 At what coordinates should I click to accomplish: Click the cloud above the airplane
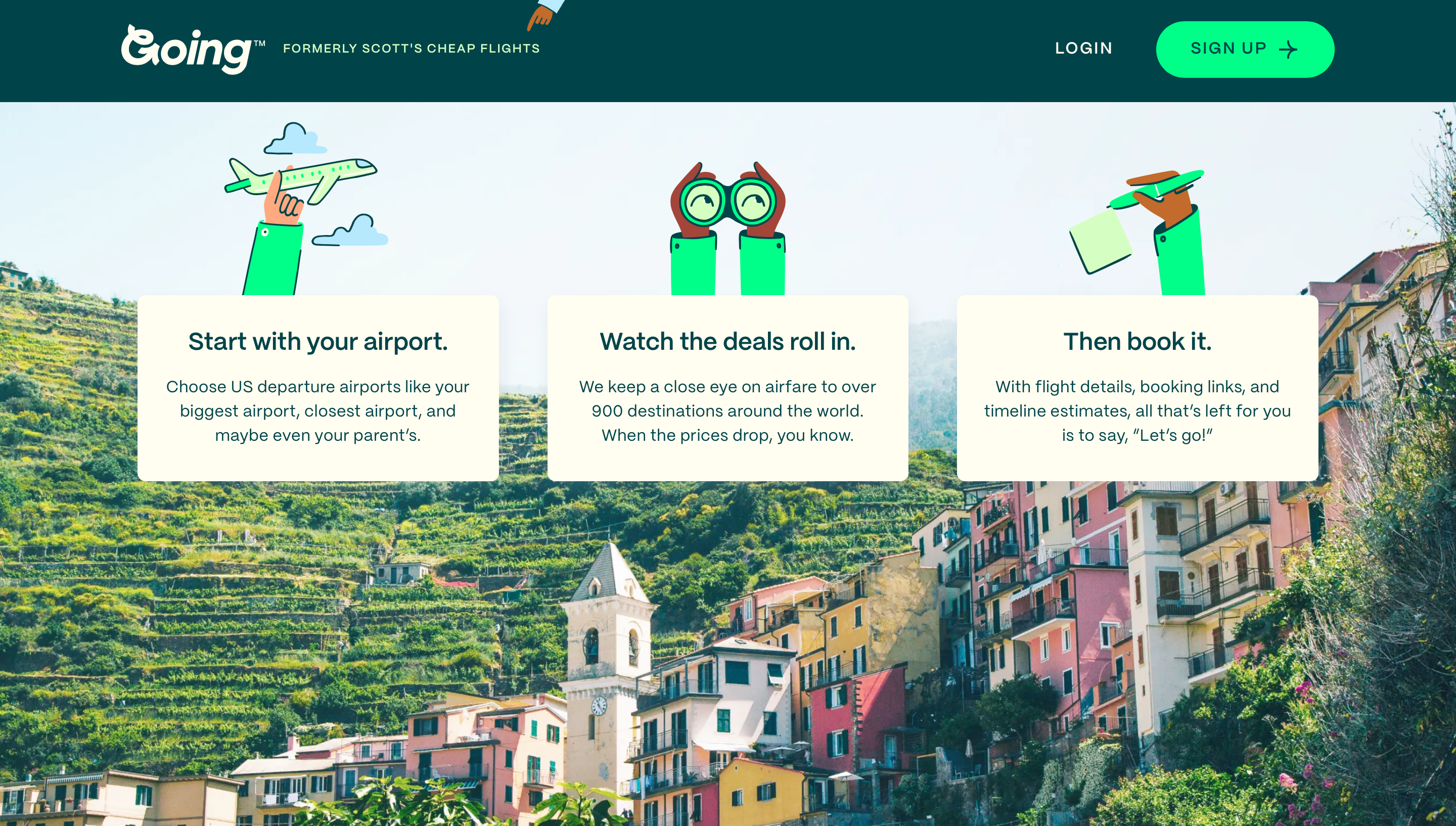(295, 139)
